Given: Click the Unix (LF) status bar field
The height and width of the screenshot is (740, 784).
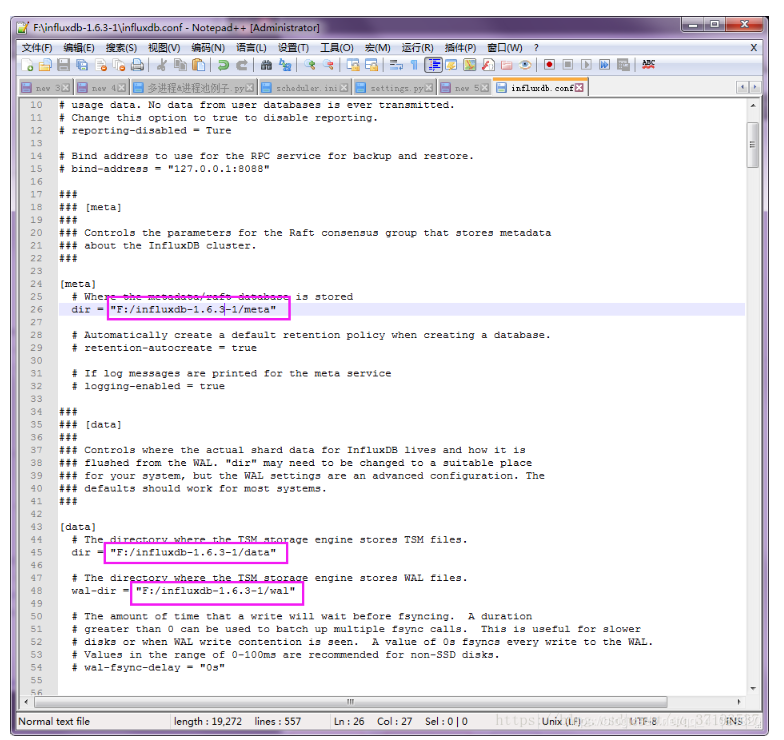Looking at the screenshot, I should click(x=561, y=722).
